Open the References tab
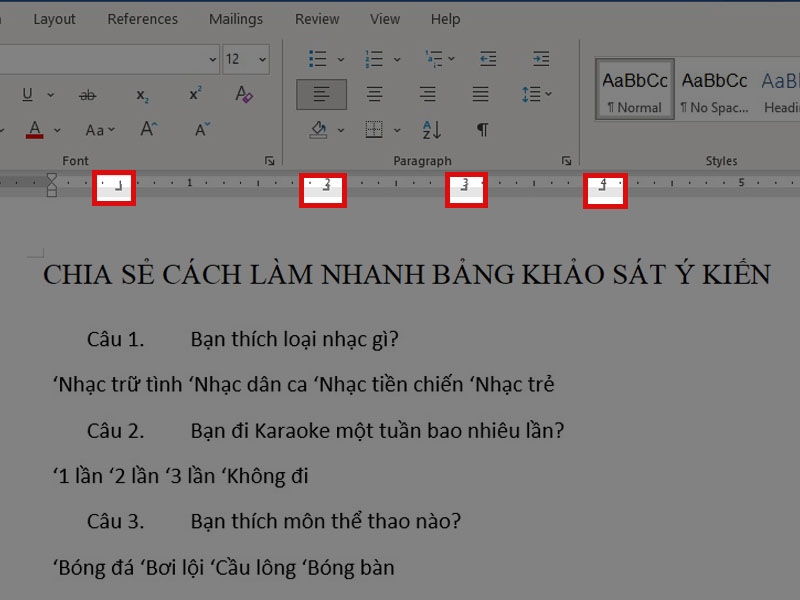The image size is (800, 600). coord(142,19)
